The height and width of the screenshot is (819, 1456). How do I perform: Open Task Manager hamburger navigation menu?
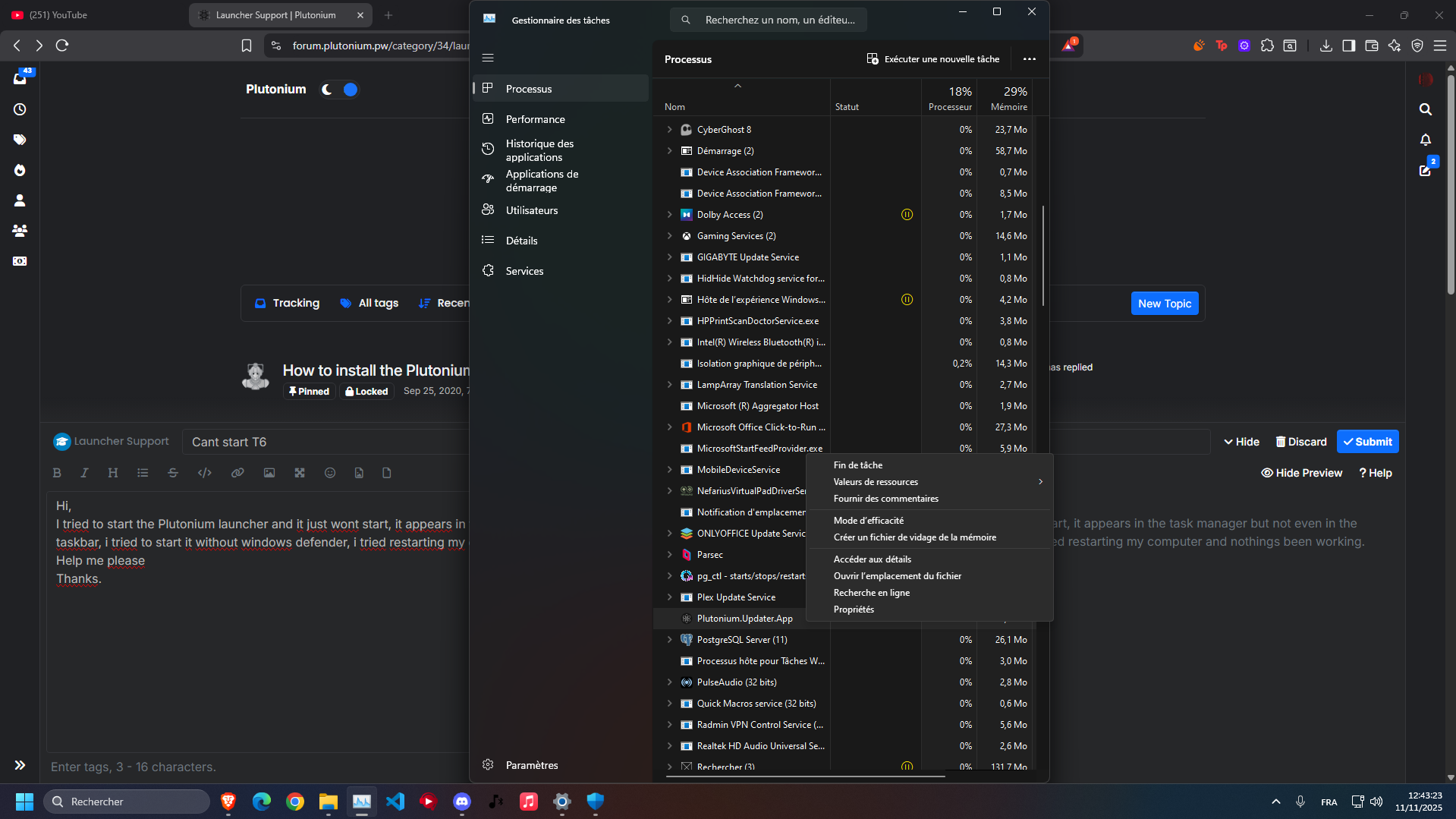coord(488,58)
